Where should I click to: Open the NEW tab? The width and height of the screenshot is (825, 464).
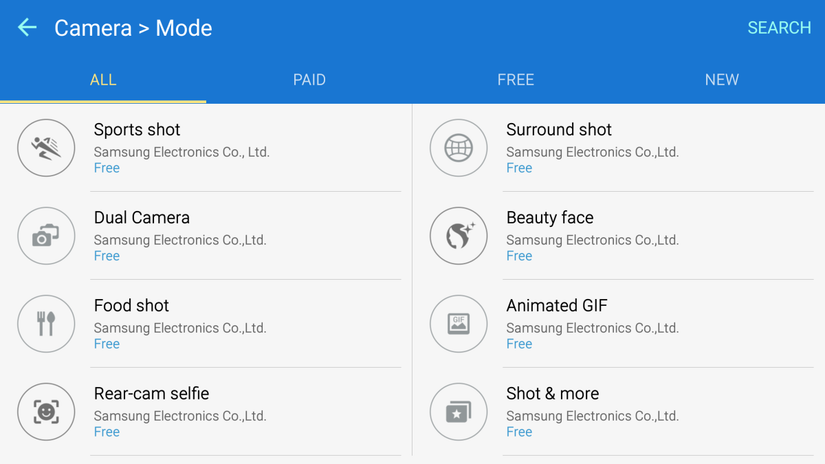click(x=722, y=80)
